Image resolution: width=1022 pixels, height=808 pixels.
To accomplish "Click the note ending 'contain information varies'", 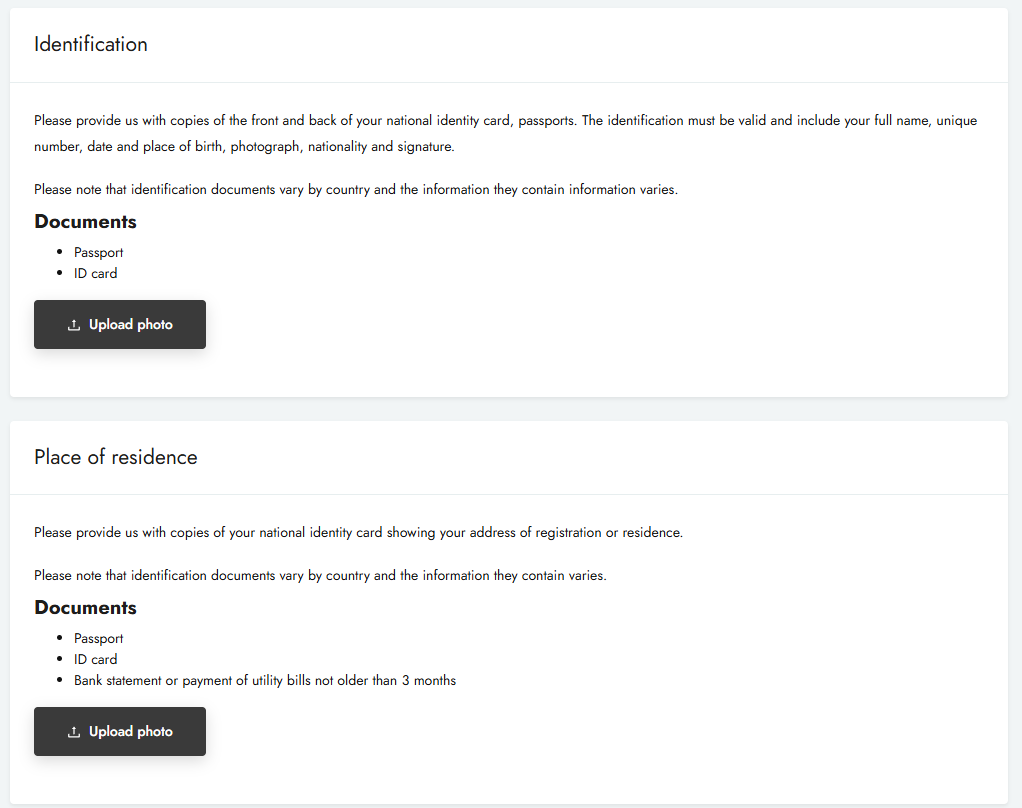I will pyautogui.click(x=356, y=189).
